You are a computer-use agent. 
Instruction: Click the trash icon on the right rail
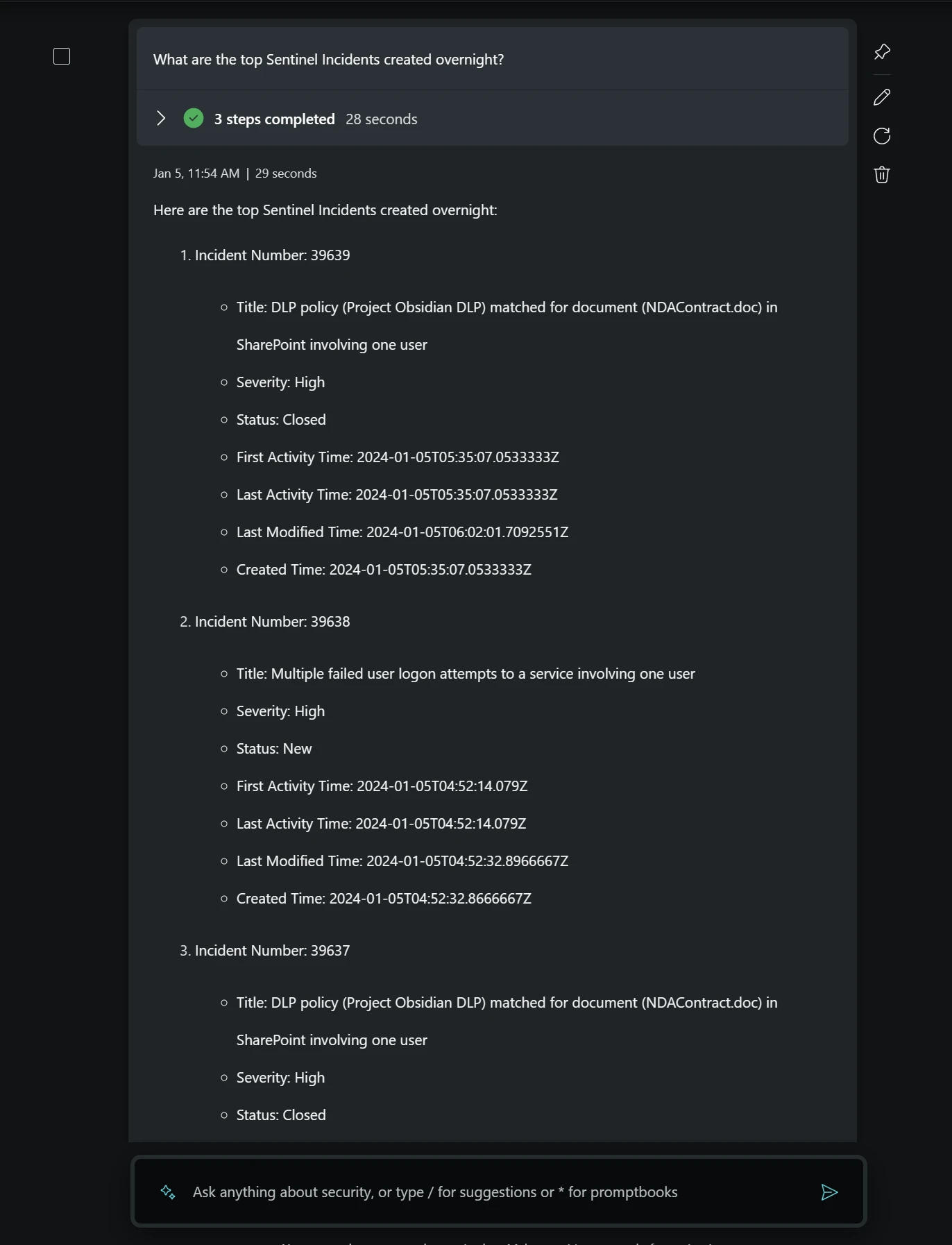click(881, 175)
